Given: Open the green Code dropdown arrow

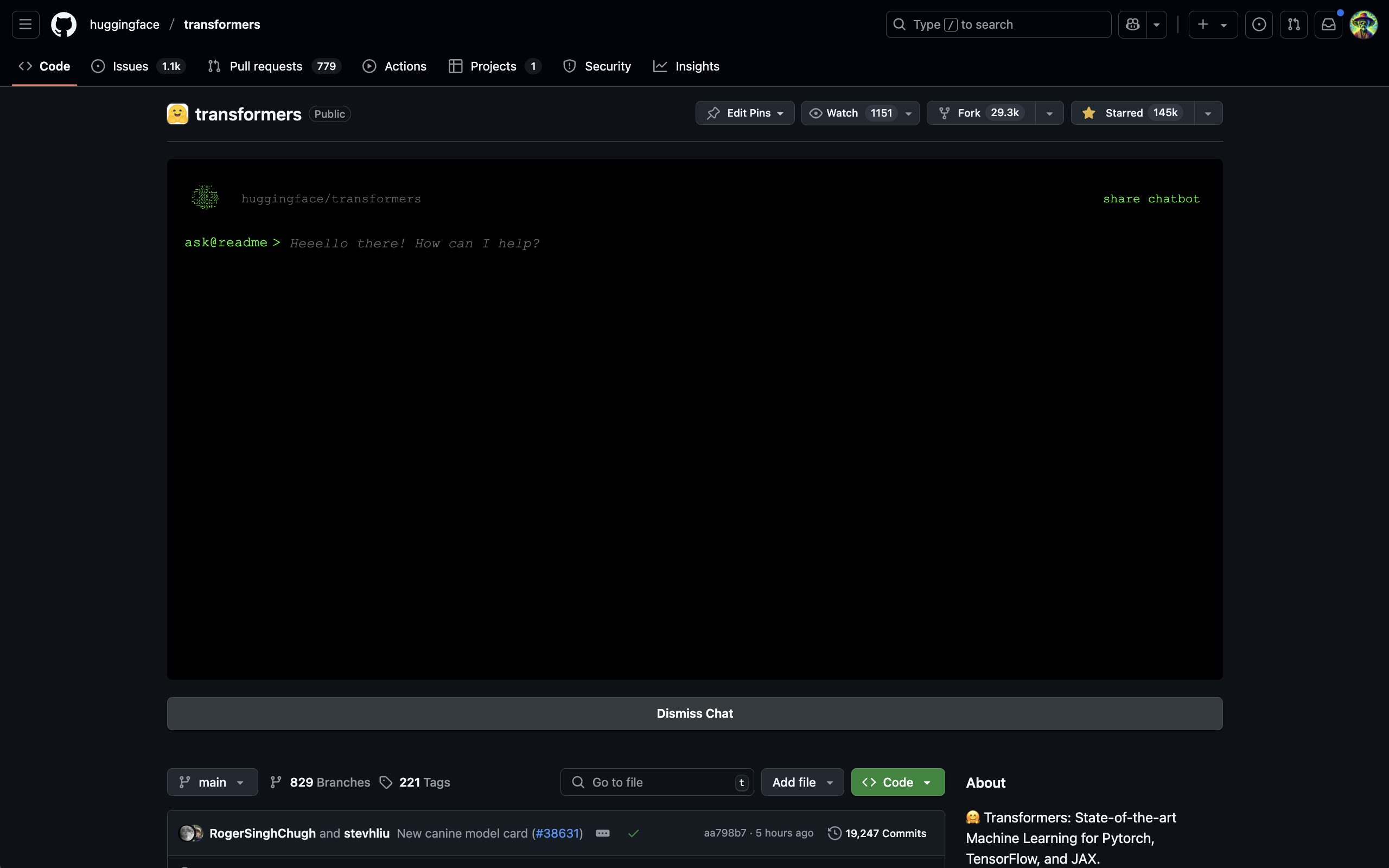Looking at the screenshot, I should click(x=926, y=781).
